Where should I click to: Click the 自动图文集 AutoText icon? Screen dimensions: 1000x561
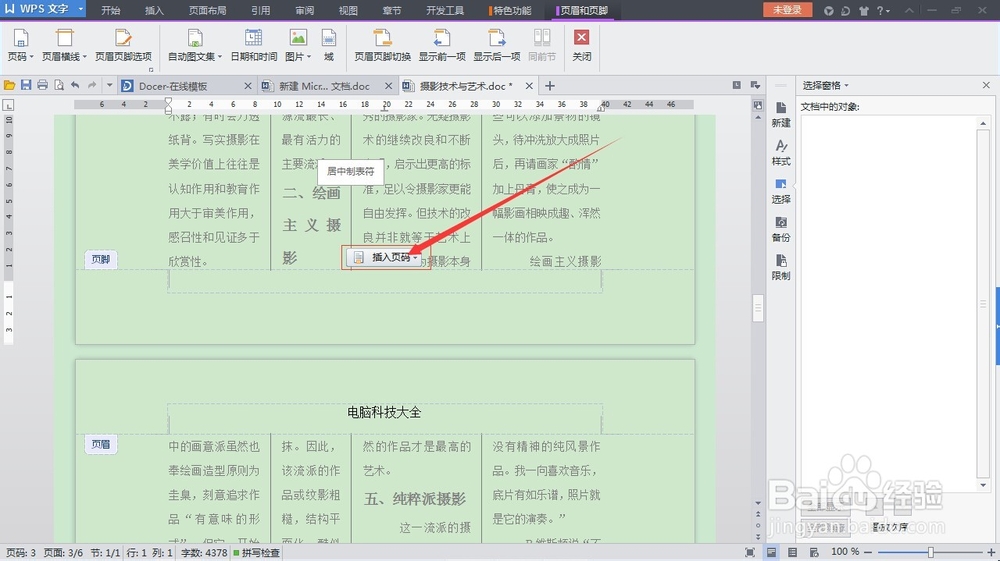[195, 39]
